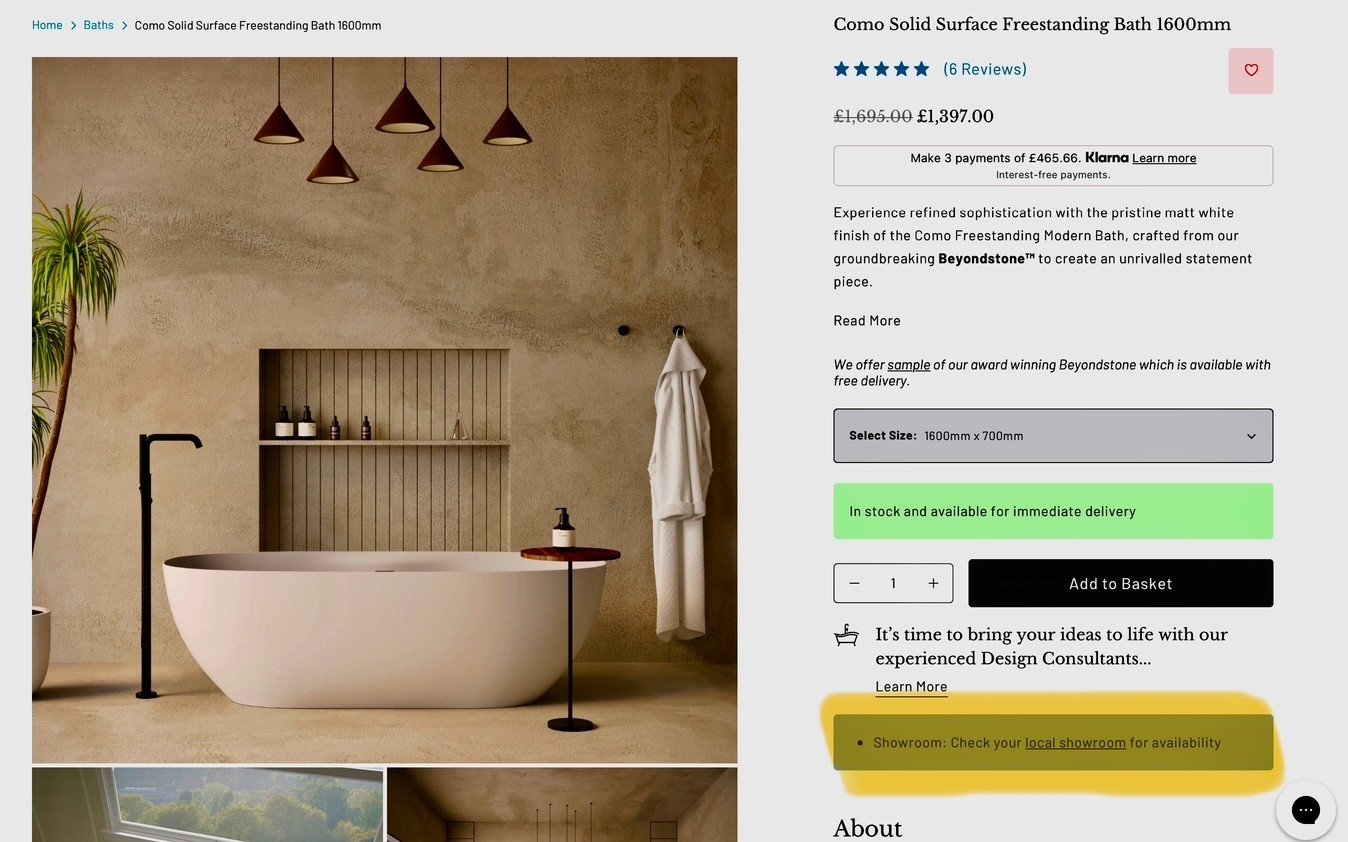Screen dimensions: 1348x842
Task: Click Learn More about Design Consultants
Action: click(911, 687)
